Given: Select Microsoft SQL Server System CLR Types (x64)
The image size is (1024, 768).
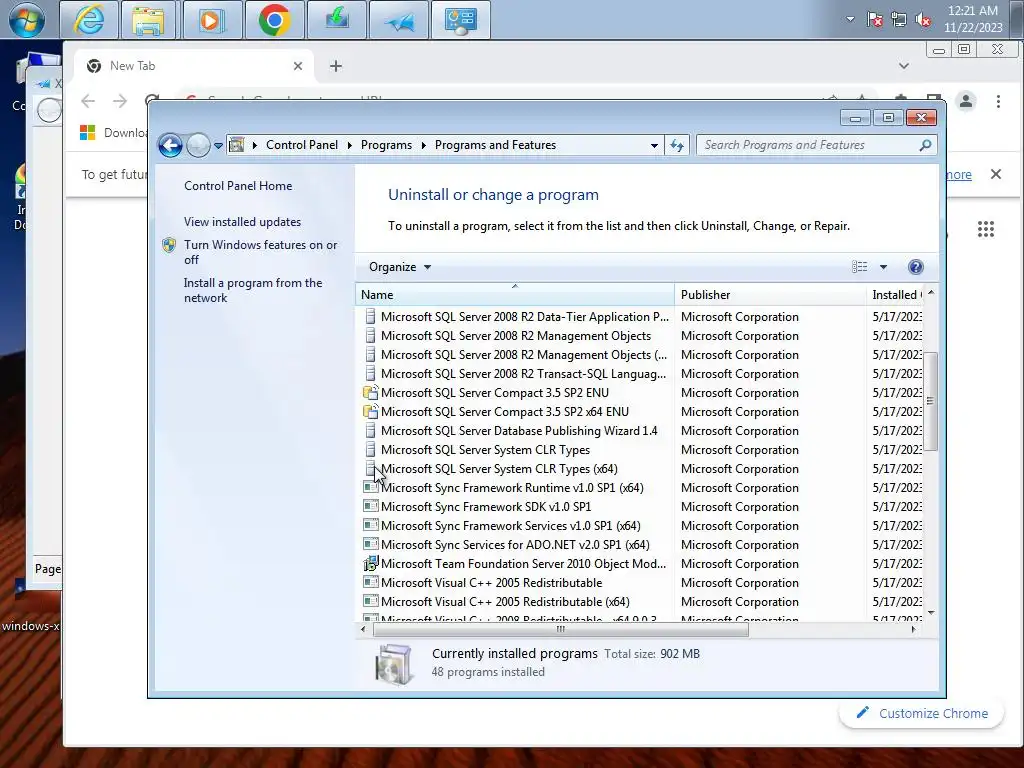Looking at the screenshot, I should (x=499, y=469).
